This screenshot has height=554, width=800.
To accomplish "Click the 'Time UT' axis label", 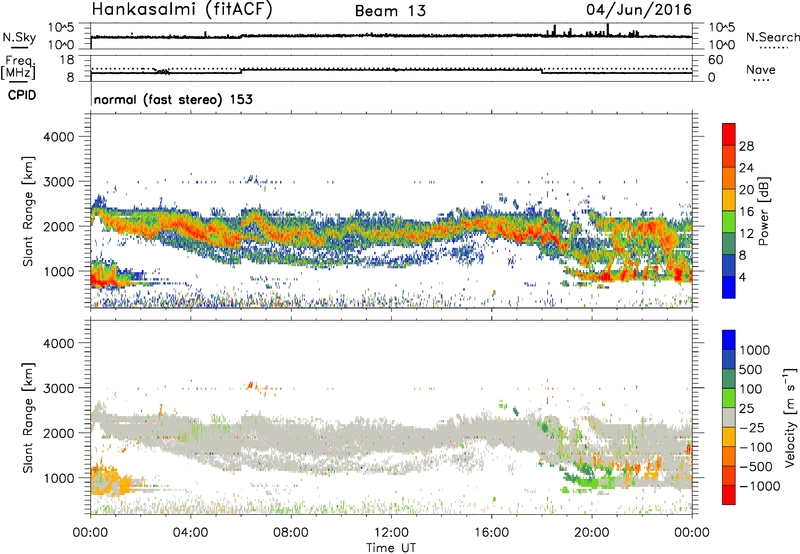I will [391, 548].
